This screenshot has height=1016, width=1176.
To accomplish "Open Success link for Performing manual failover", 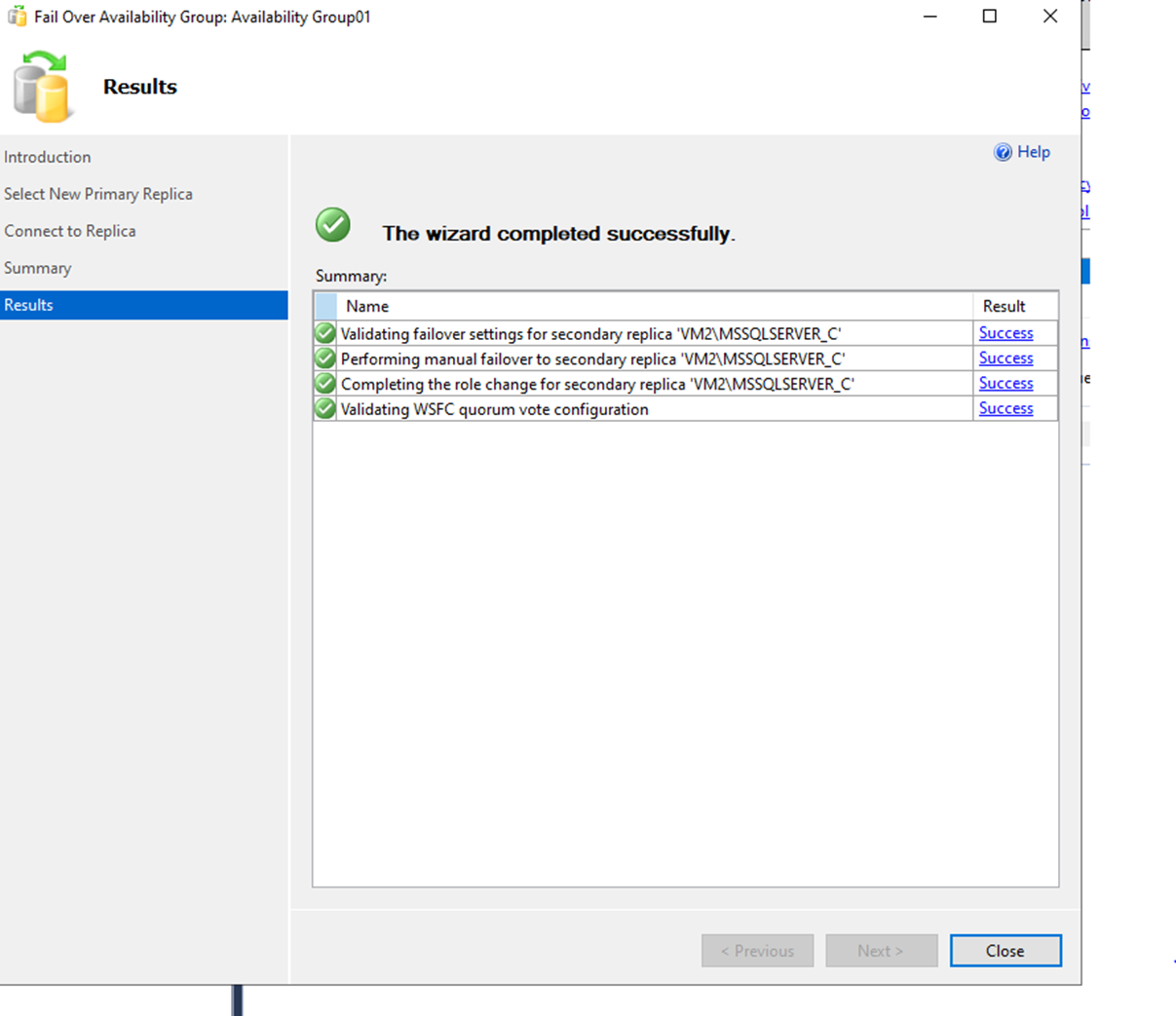I will 1005,358.
